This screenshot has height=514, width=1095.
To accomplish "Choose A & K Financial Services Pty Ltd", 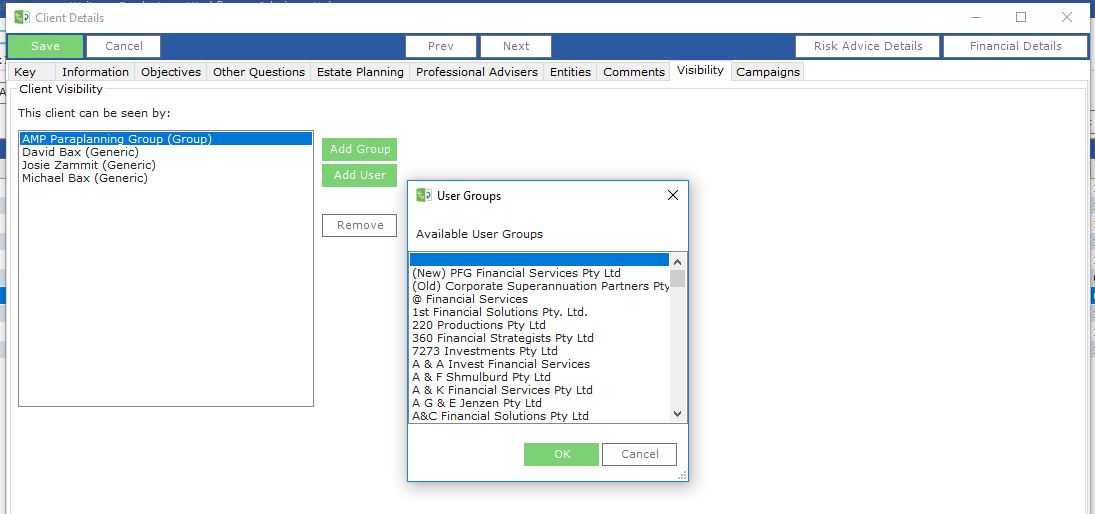I will click(x=502, y=390).
